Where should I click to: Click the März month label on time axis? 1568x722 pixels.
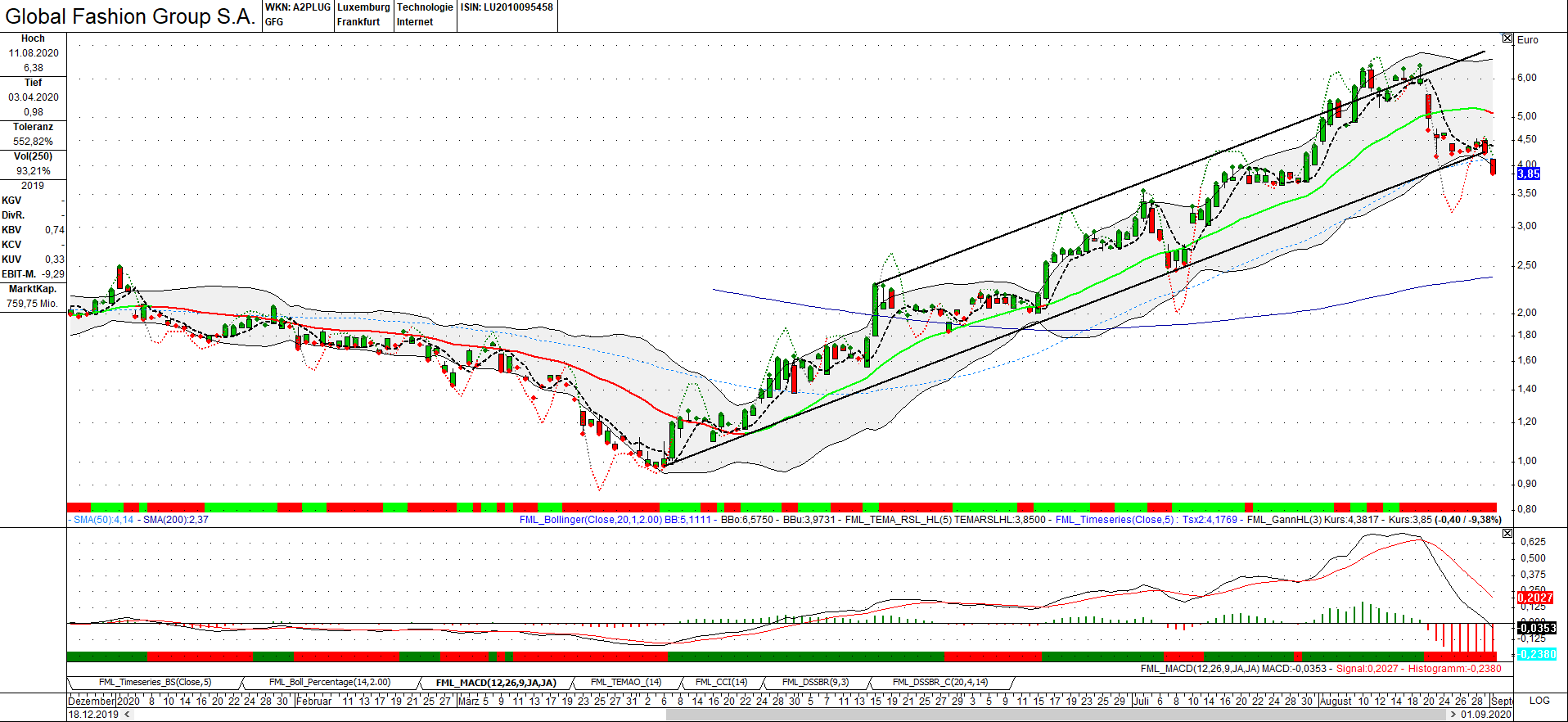click(x=468, y=702)
